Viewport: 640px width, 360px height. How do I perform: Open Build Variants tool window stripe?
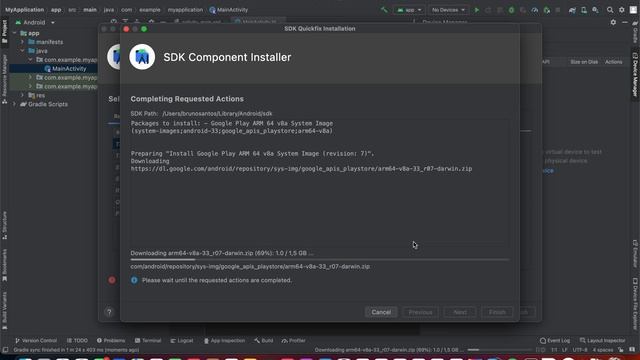pos(4,310)
